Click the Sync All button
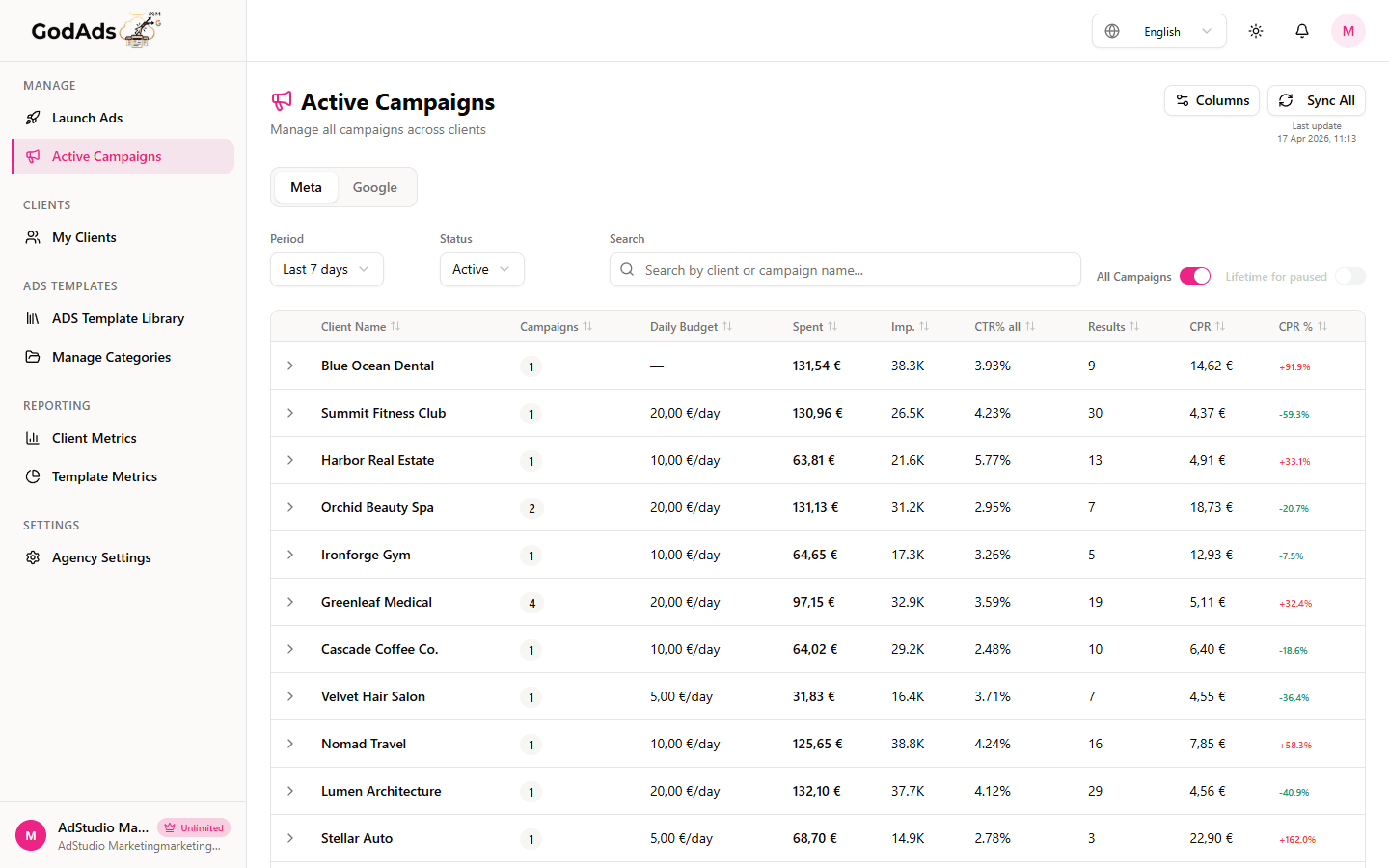Viewport: 1389px width, 868px height. click(1317, 100)
